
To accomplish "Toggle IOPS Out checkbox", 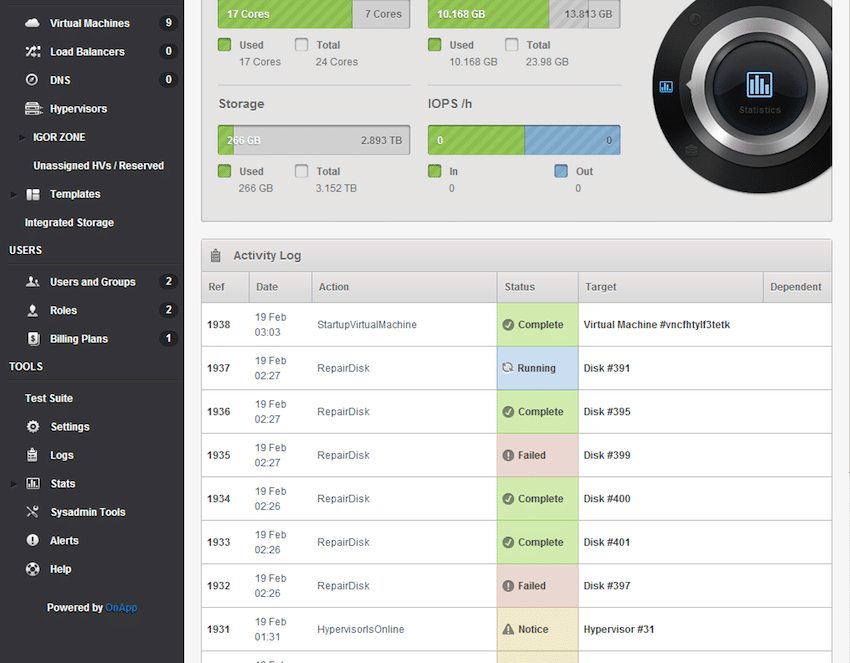I will 561,171.
